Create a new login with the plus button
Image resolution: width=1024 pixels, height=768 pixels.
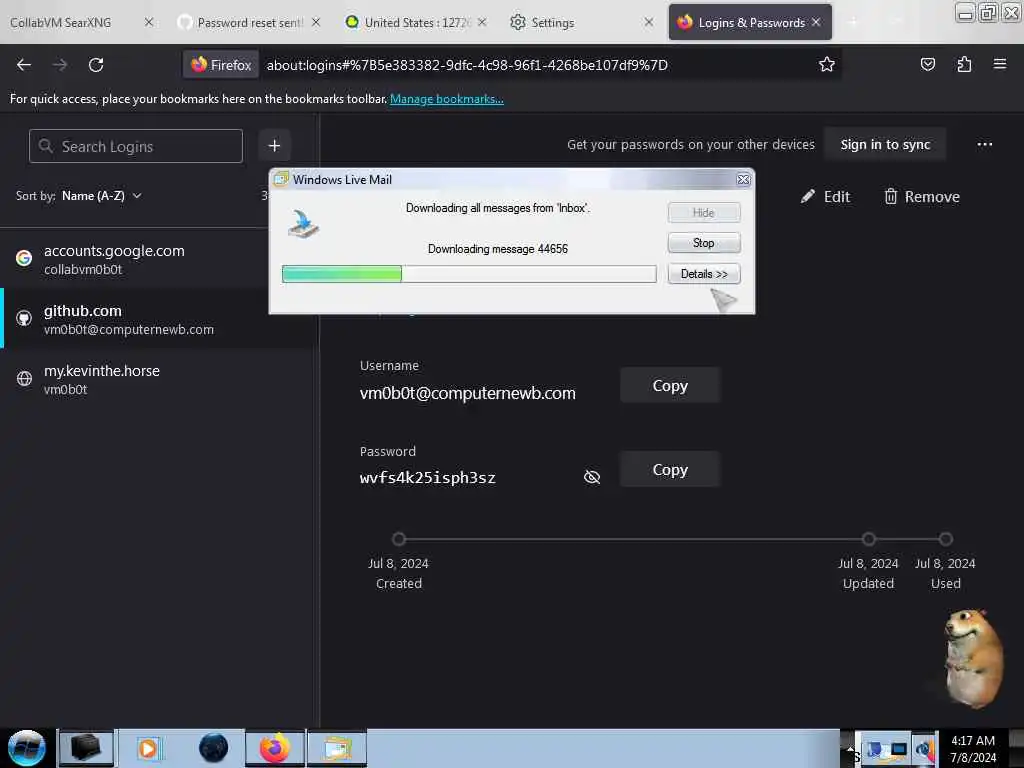(x=274, y=146)
